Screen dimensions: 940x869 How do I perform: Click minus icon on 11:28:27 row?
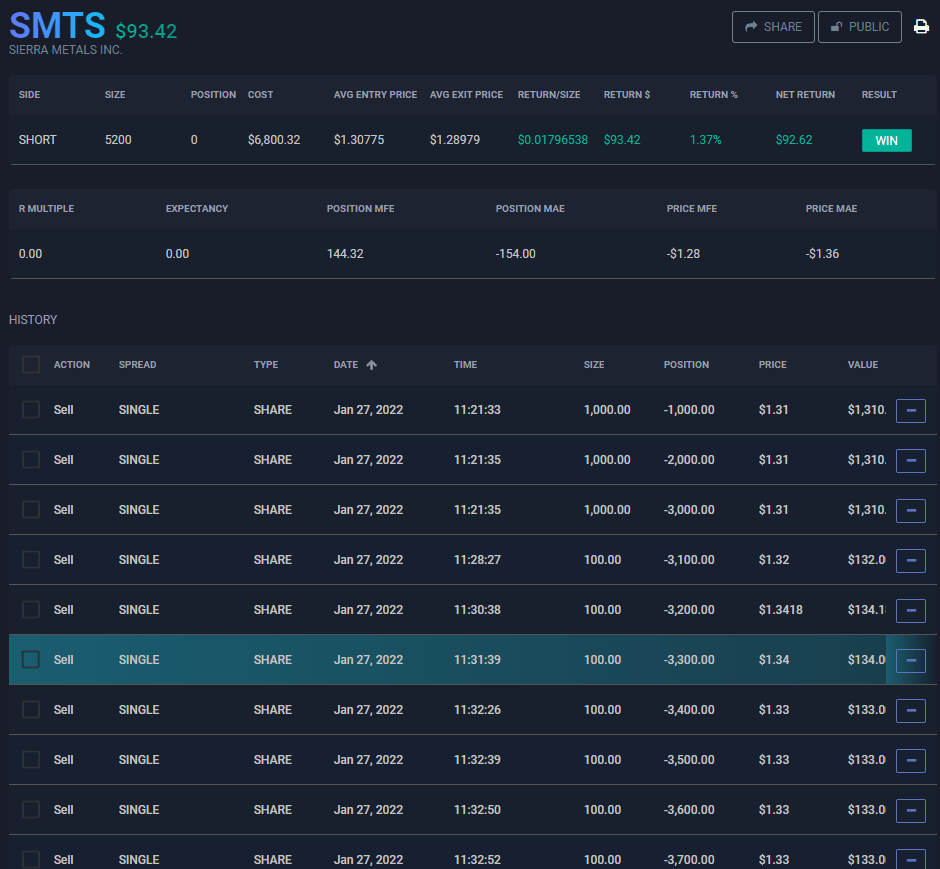[x=910, y=560]
